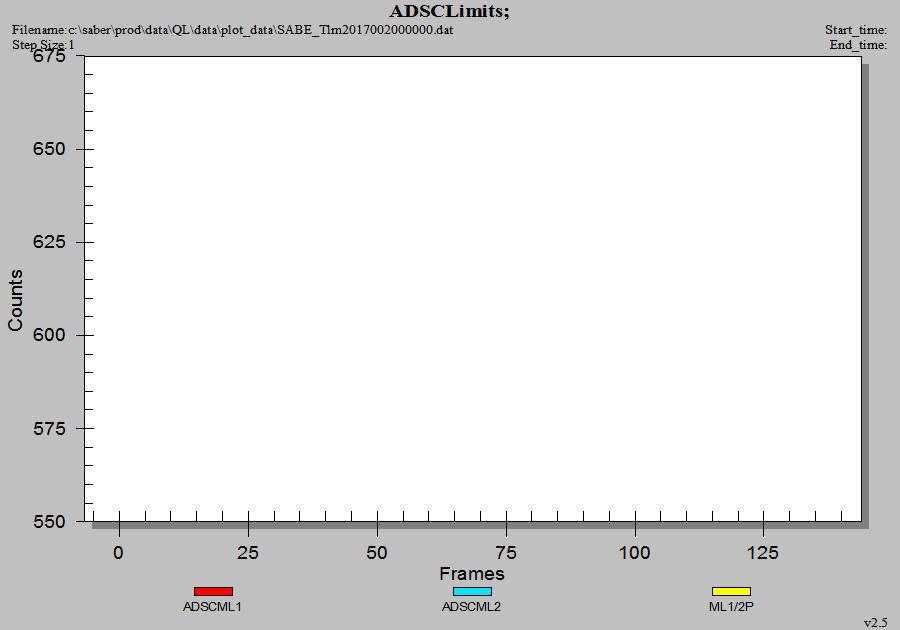The height and width of the screenshot is (630, 900).
Task: Select the ADSCML2 legend label
Action: (x=471, y=606)
